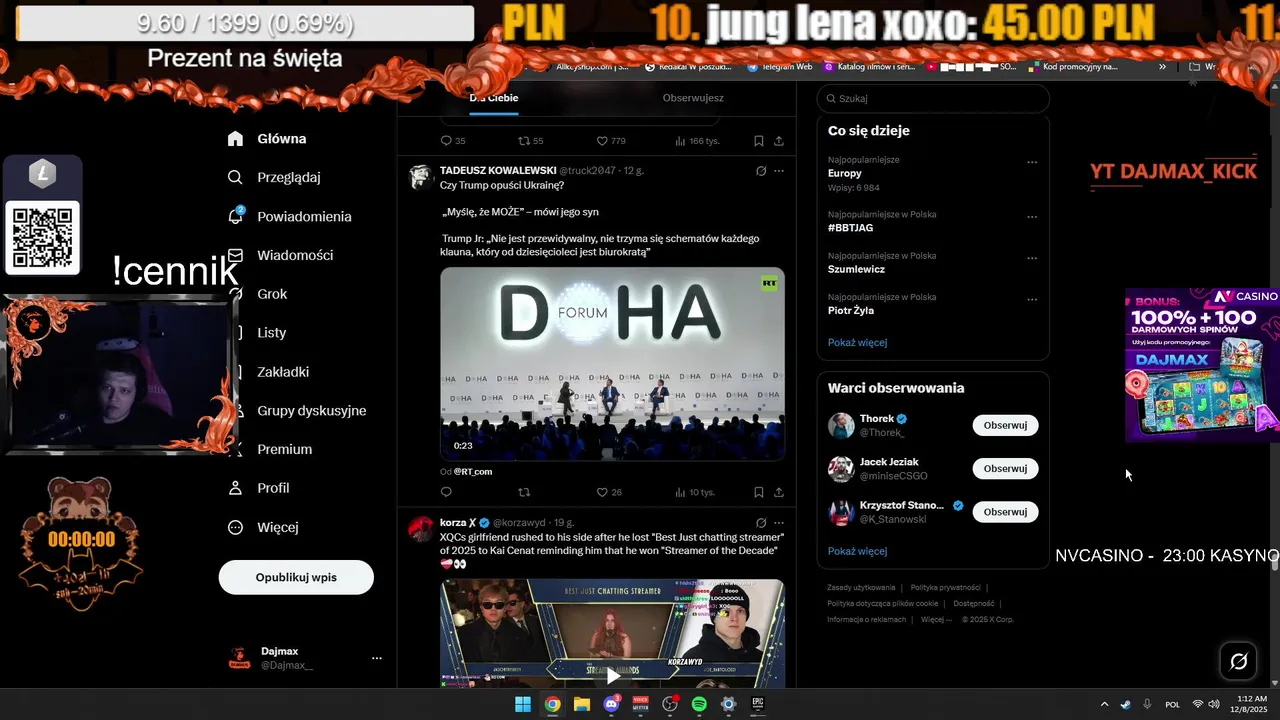Click the @RT_com source link
Image resolution: width=1280 pixels, height=720 pixels.
(473, 471)
